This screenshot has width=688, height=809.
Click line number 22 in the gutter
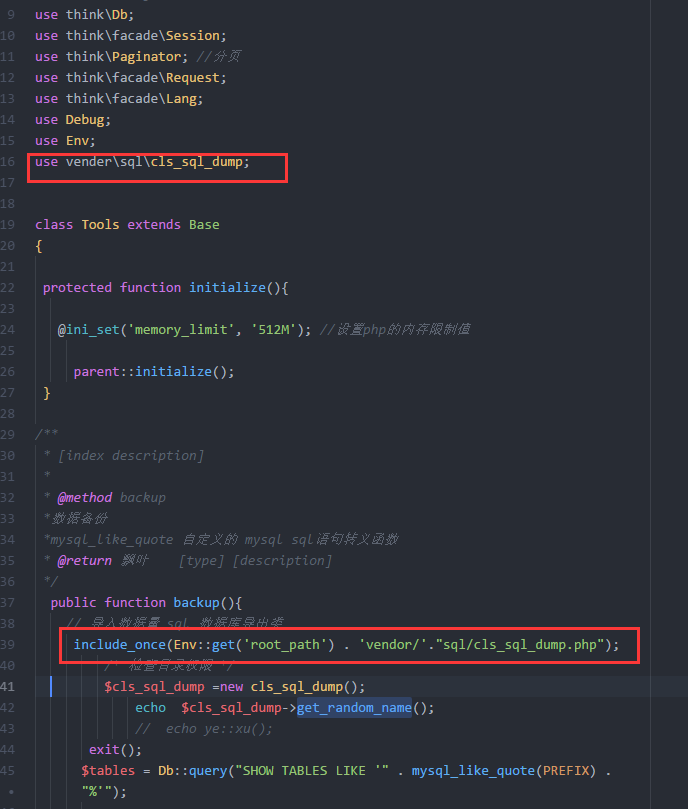pos(8,287)
